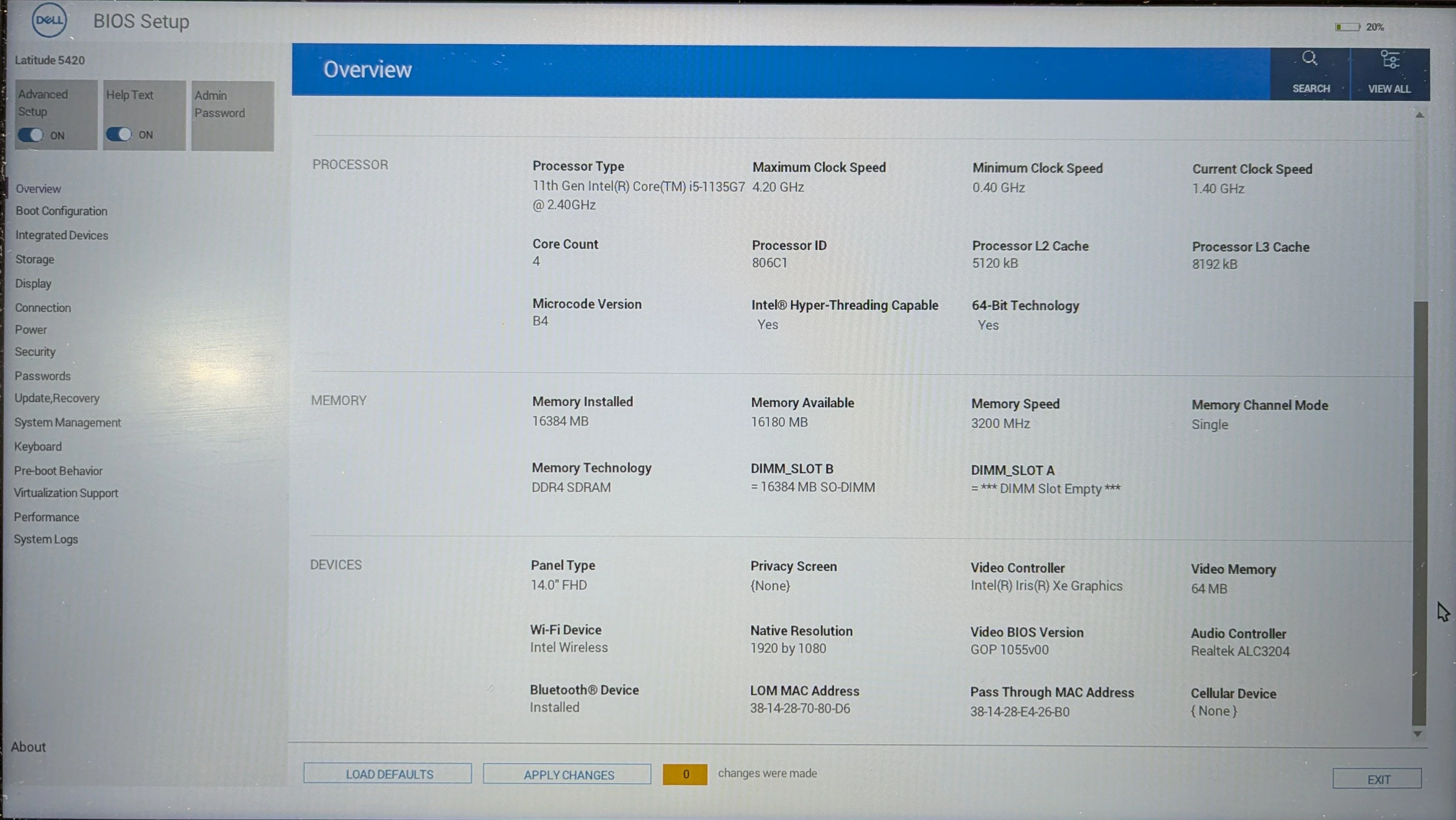Open Virtualization Support section
1456x820 pixels.
point(65,493)
